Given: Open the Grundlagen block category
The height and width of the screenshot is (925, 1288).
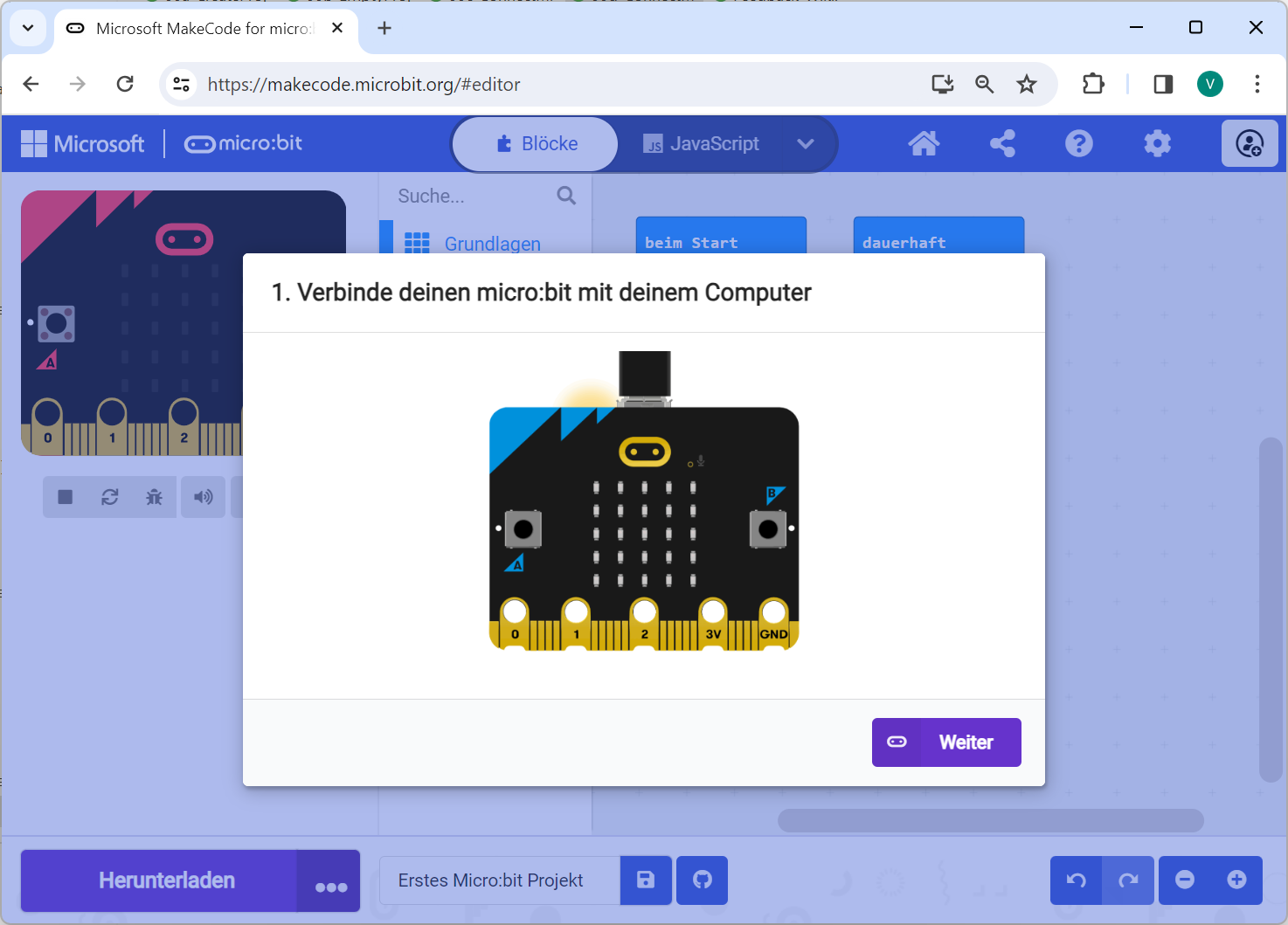Looking at the screenshot, I should click(x=492, y=244).
